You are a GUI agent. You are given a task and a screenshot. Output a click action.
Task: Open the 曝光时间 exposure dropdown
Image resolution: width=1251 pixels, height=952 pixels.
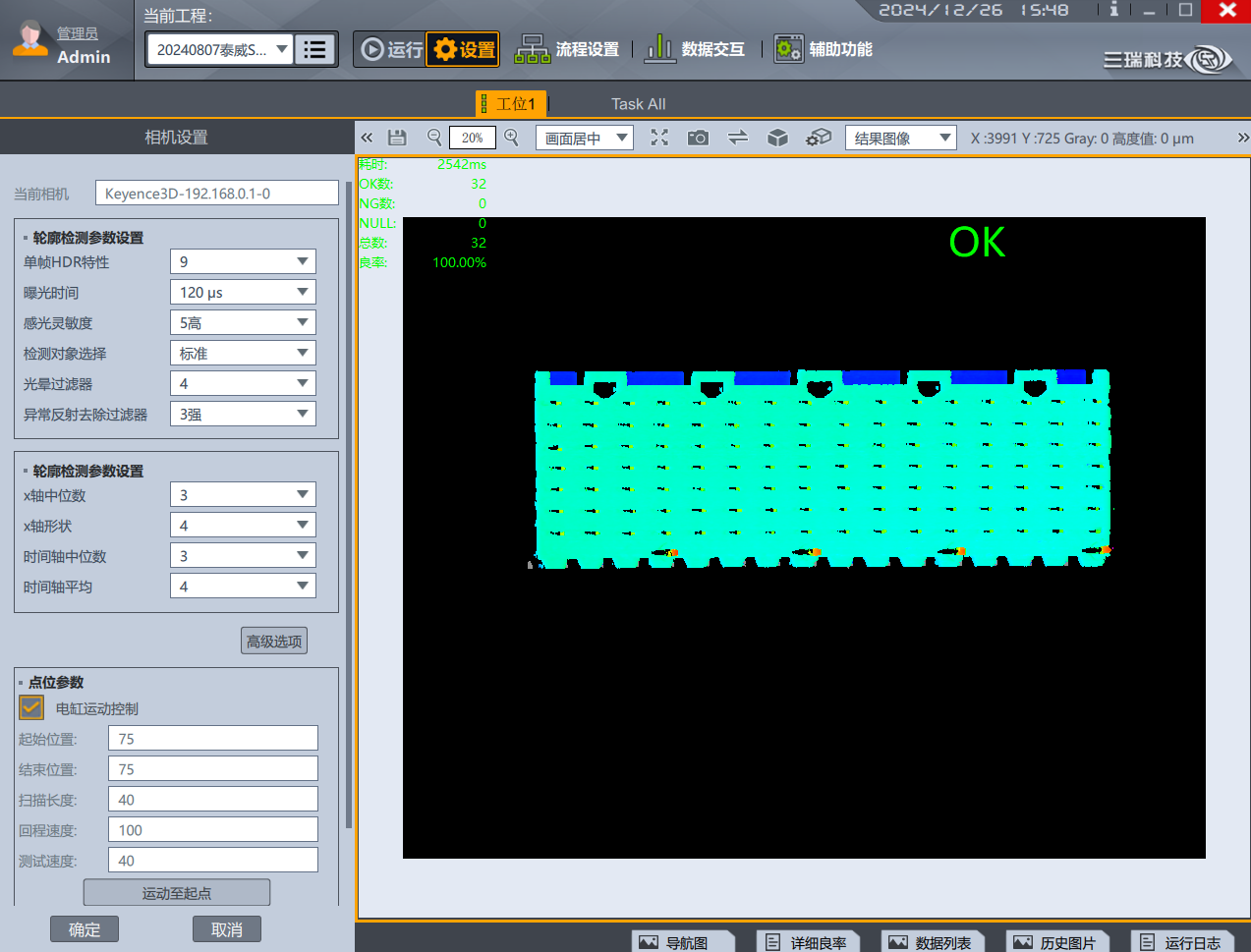[243, 292]
